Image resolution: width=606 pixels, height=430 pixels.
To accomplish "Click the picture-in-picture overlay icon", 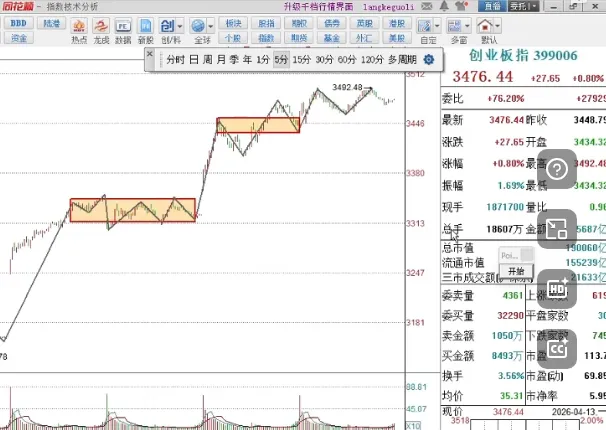I will click(557, 229).
